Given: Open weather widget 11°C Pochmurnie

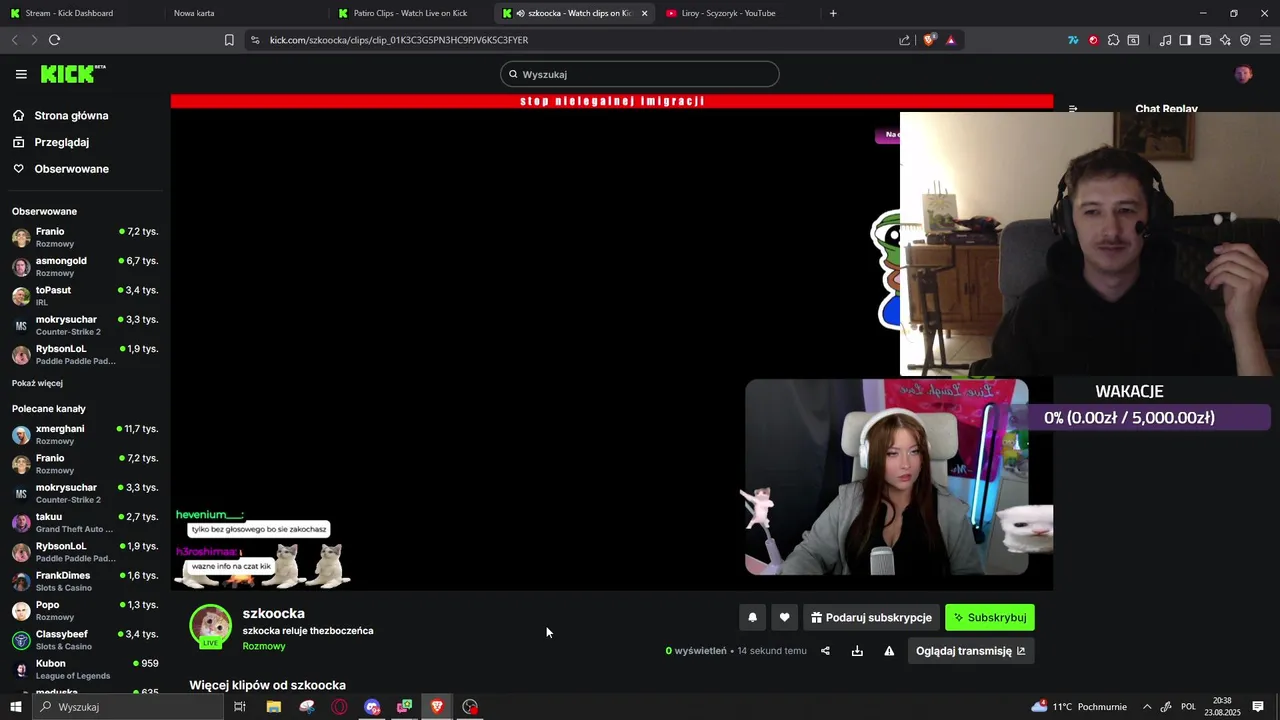Looking at the screenshot, I should [x=1080, y=706].
